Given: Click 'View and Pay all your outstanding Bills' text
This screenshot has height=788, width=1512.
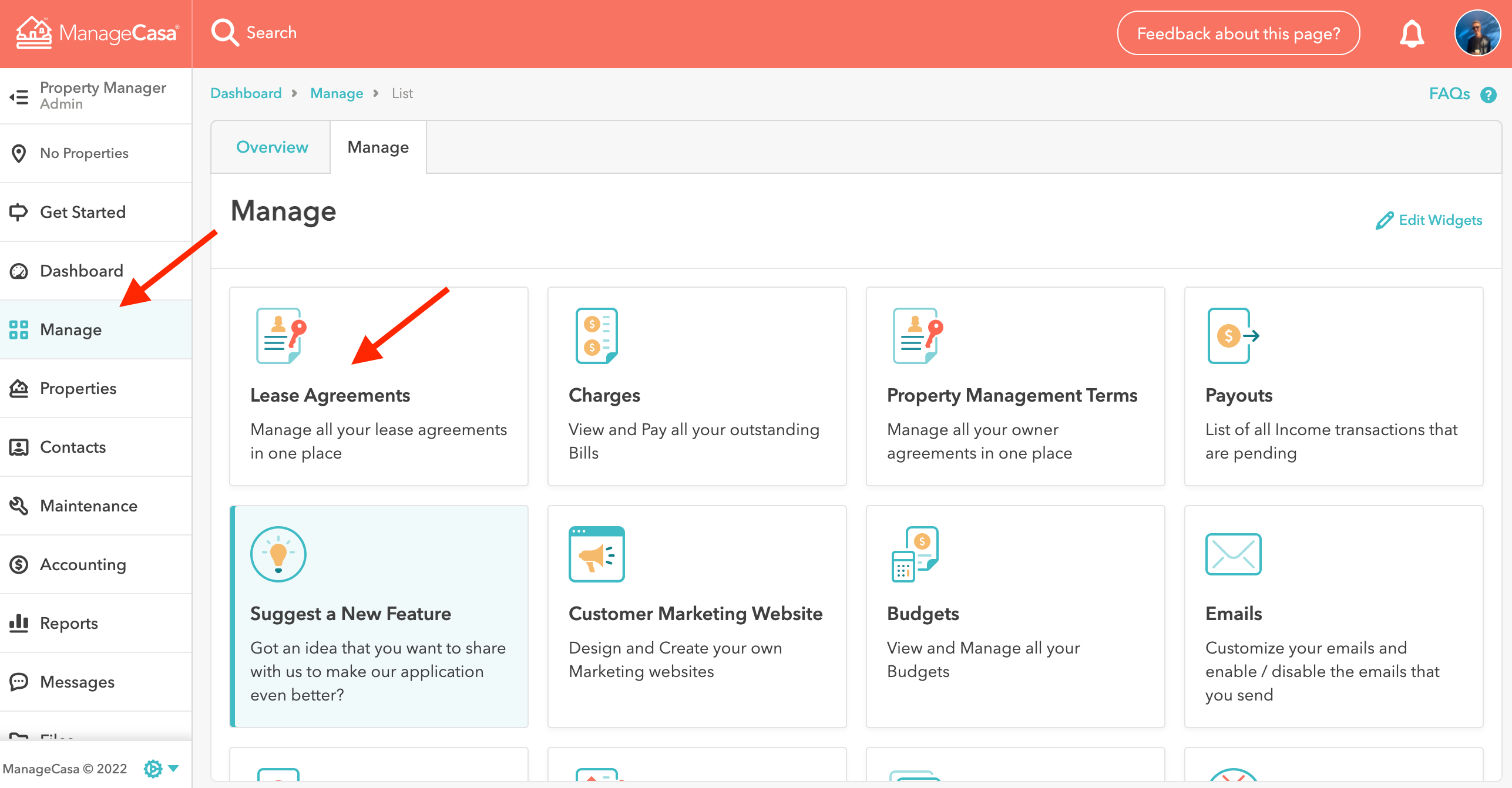Looking at the screenshot, I should tap(694, 441).
